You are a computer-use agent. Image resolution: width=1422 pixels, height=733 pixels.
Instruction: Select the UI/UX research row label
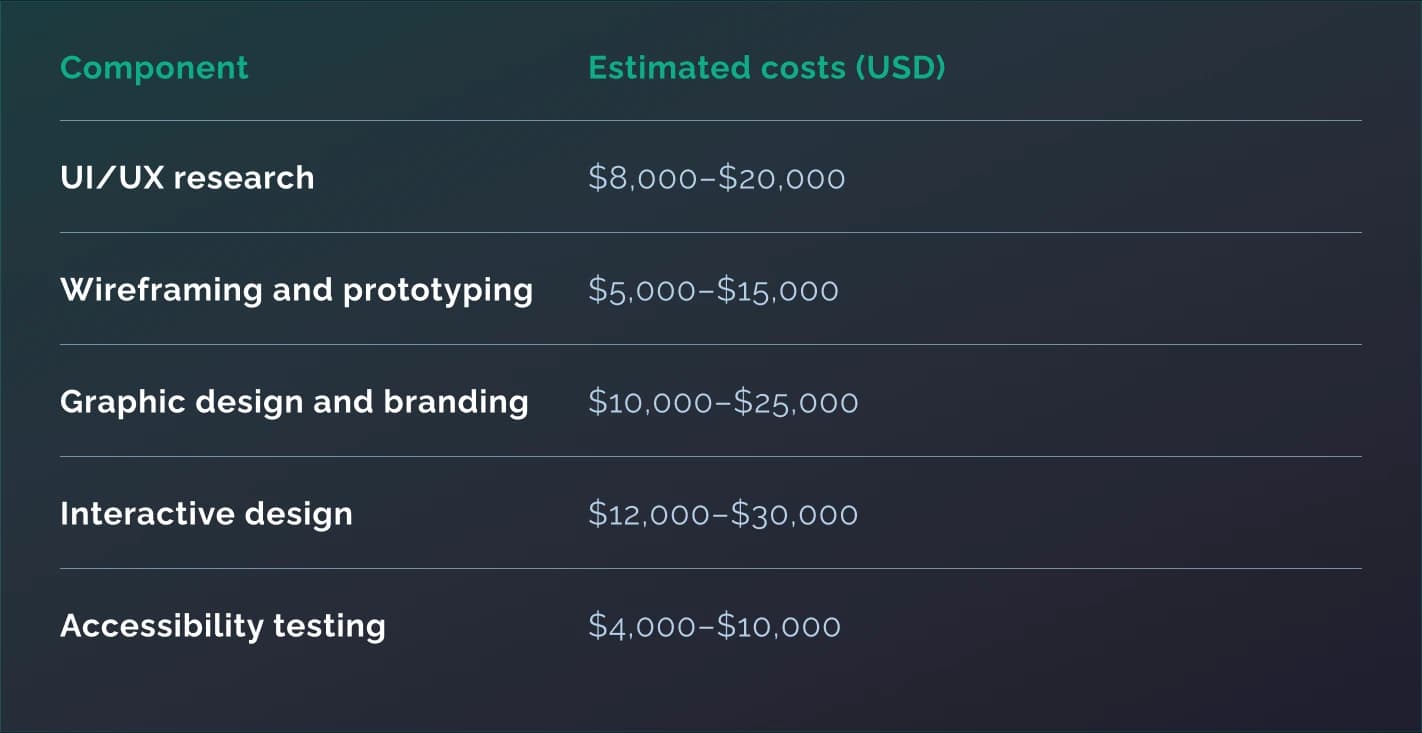(x=187, y=178)
